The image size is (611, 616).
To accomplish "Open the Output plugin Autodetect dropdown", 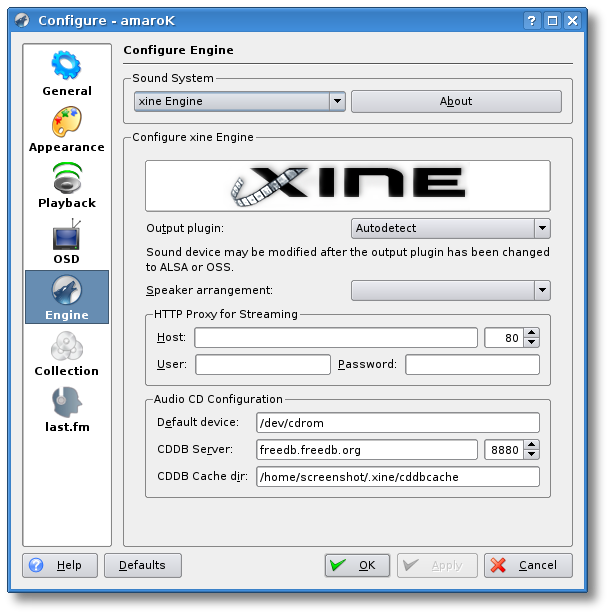I will pos(542,228).
